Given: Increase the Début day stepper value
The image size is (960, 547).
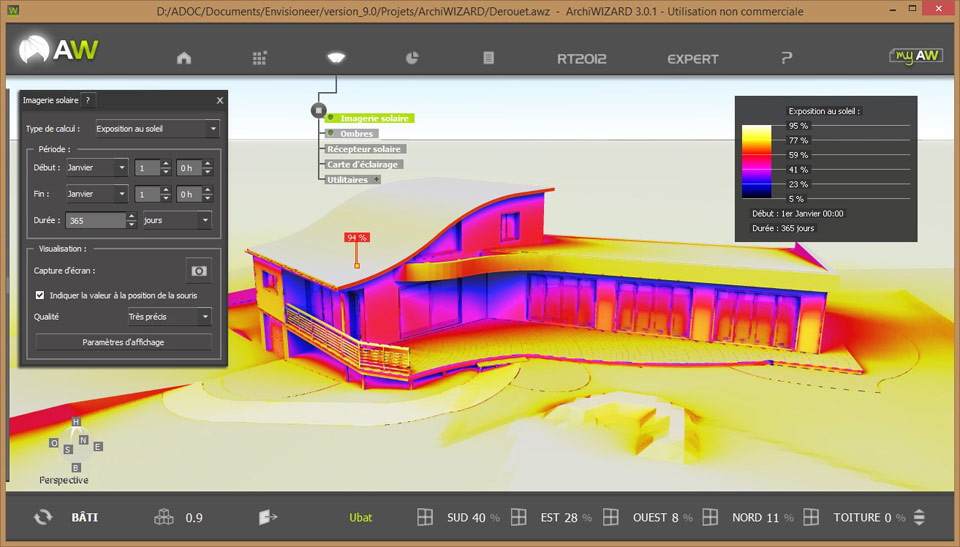Looking at the screenshot, I should (x=165, y=164).
